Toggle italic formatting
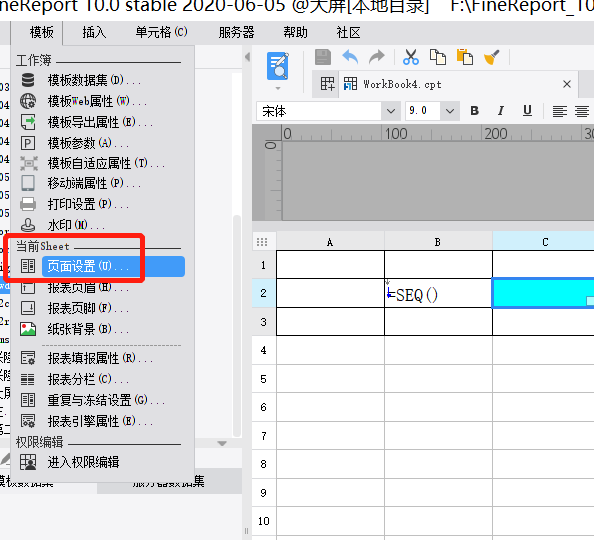The width and height of the screenshot is (594, 540). [501, 111]
